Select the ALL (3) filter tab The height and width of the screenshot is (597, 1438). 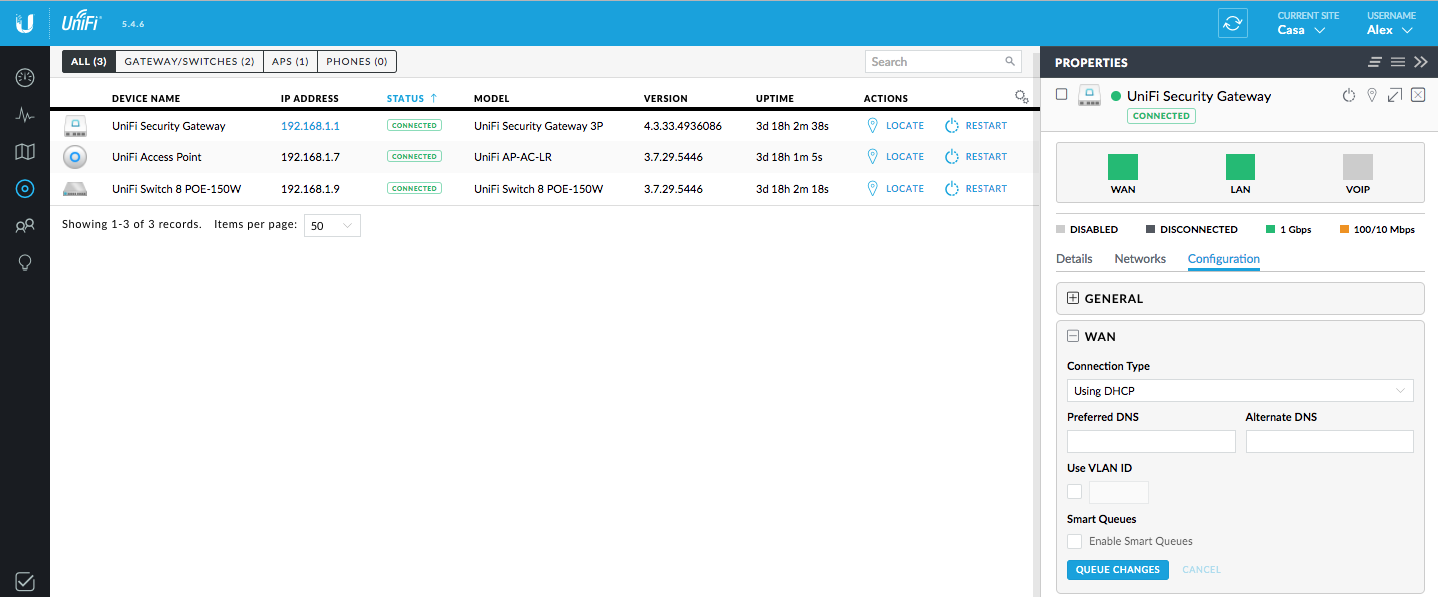[89, 62]
